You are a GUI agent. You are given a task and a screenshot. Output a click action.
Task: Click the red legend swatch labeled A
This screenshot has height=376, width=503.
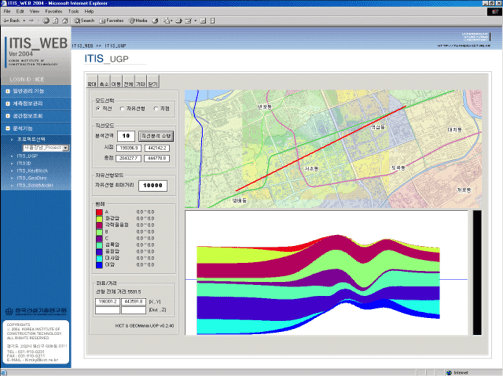pos(99,212)
